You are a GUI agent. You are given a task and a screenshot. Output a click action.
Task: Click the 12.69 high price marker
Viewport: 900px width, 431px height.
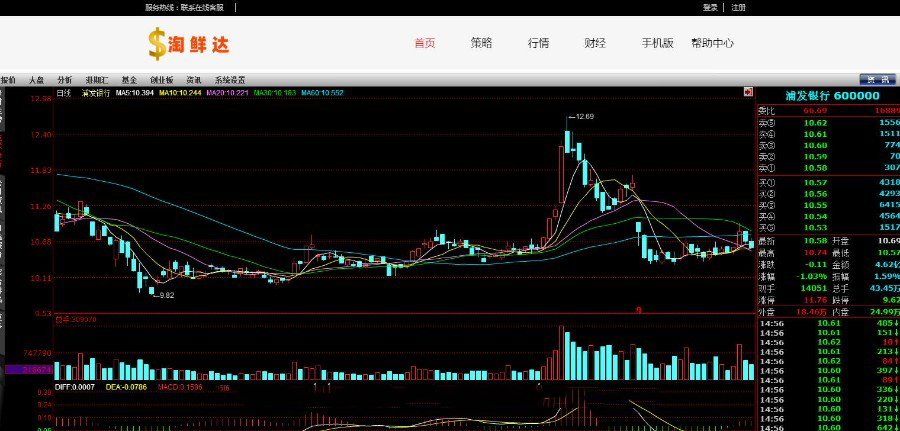[584, 117]
